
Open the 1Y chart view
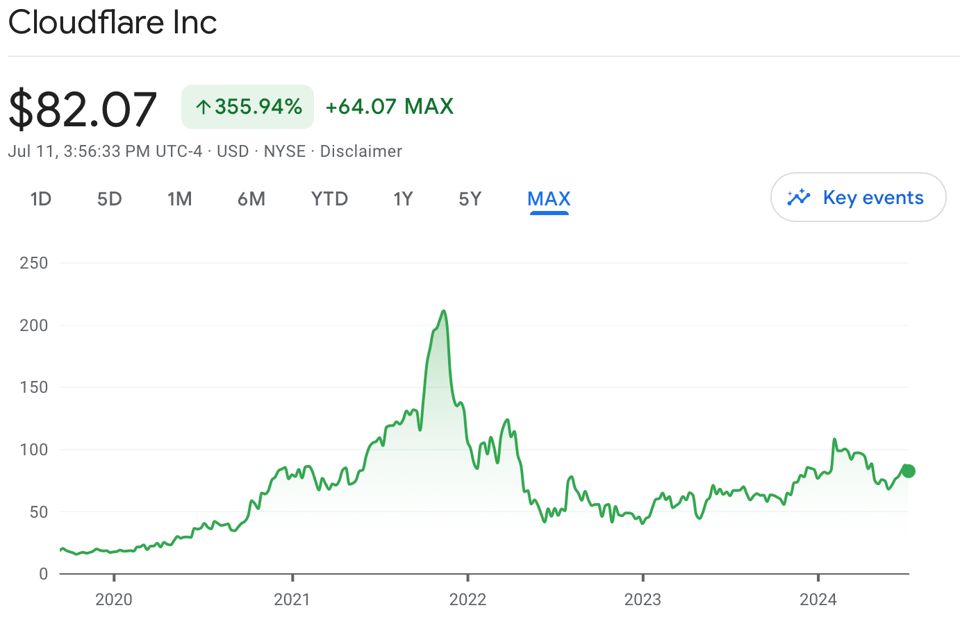[403, 199]
